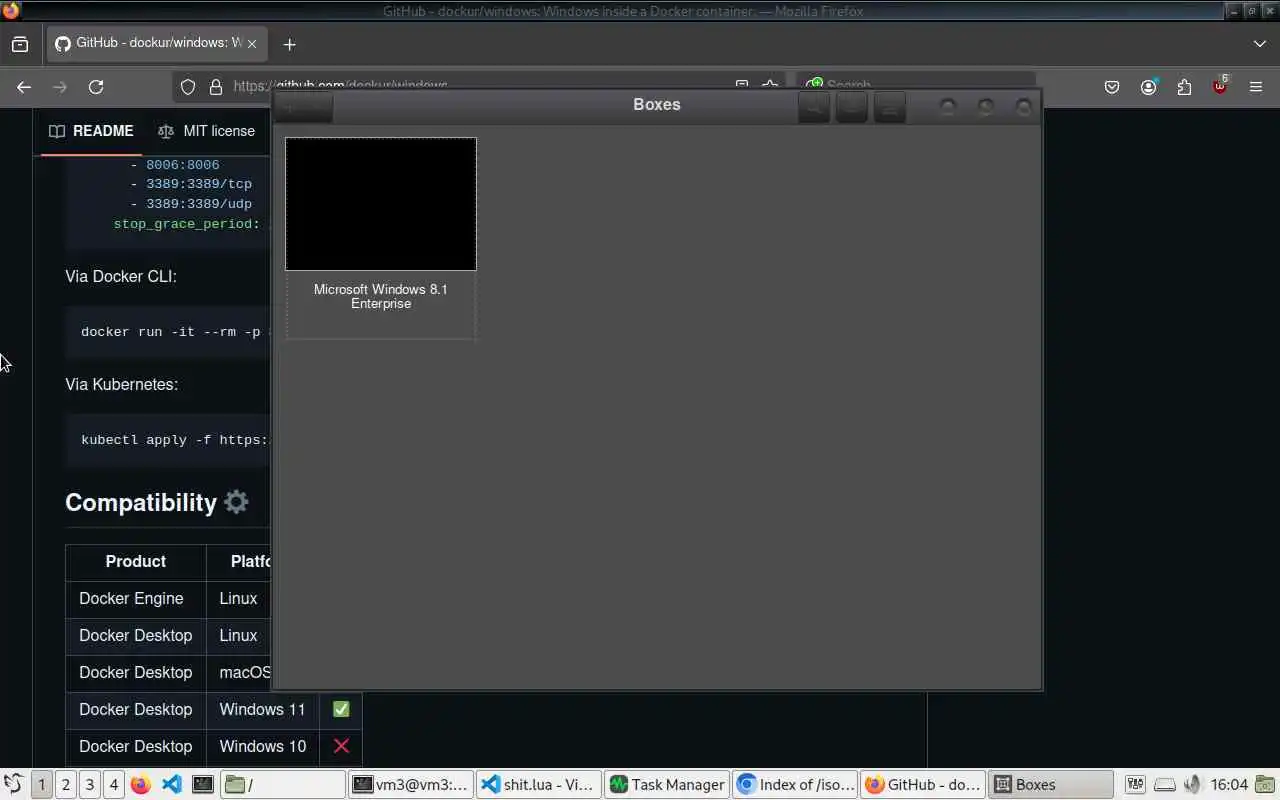Close the GitHub dockur/windows tab
This screenshot has height=800, width=1280.
pyautogui.click(x=252, y=44)
